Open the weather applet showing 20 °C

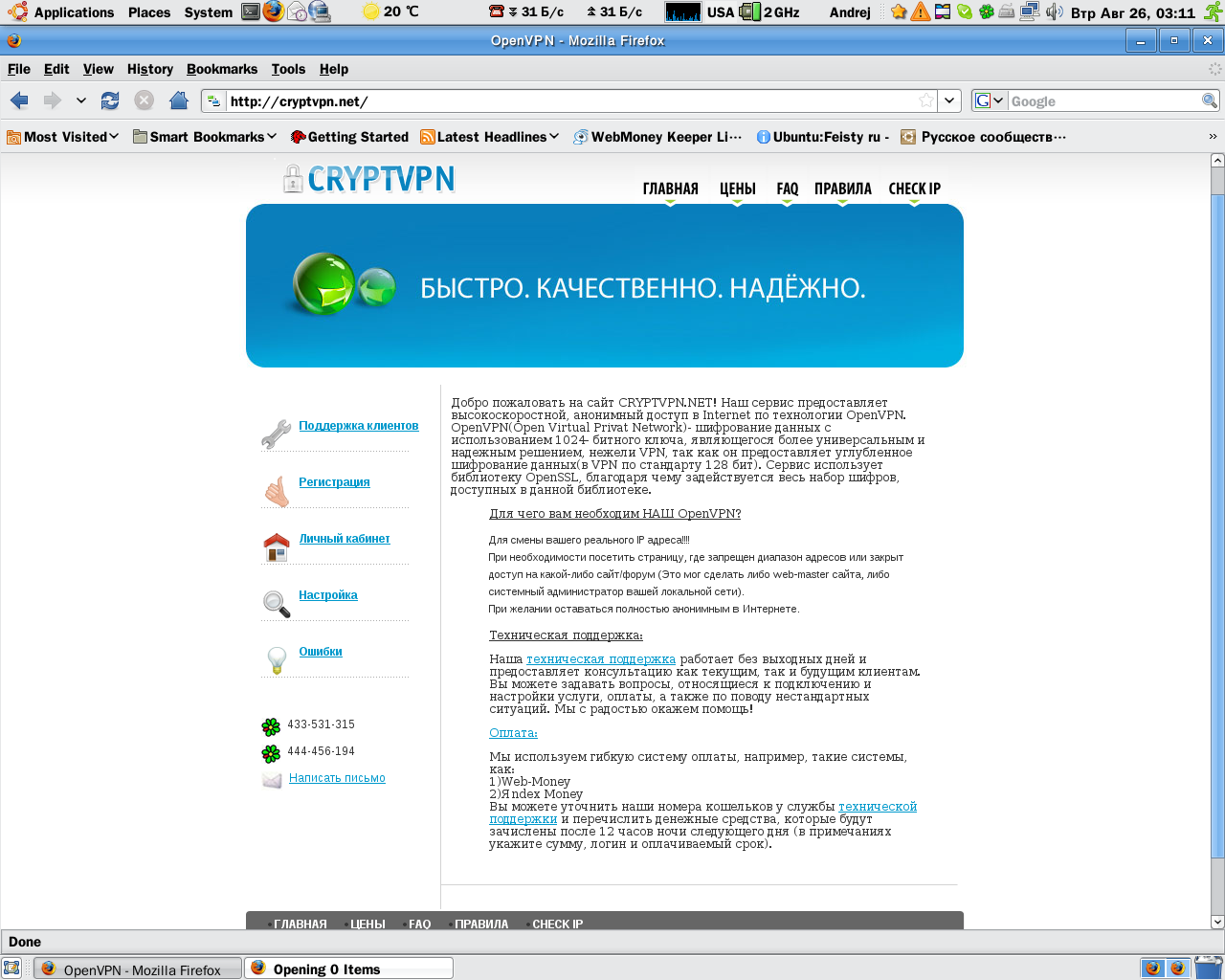point(390,11)
